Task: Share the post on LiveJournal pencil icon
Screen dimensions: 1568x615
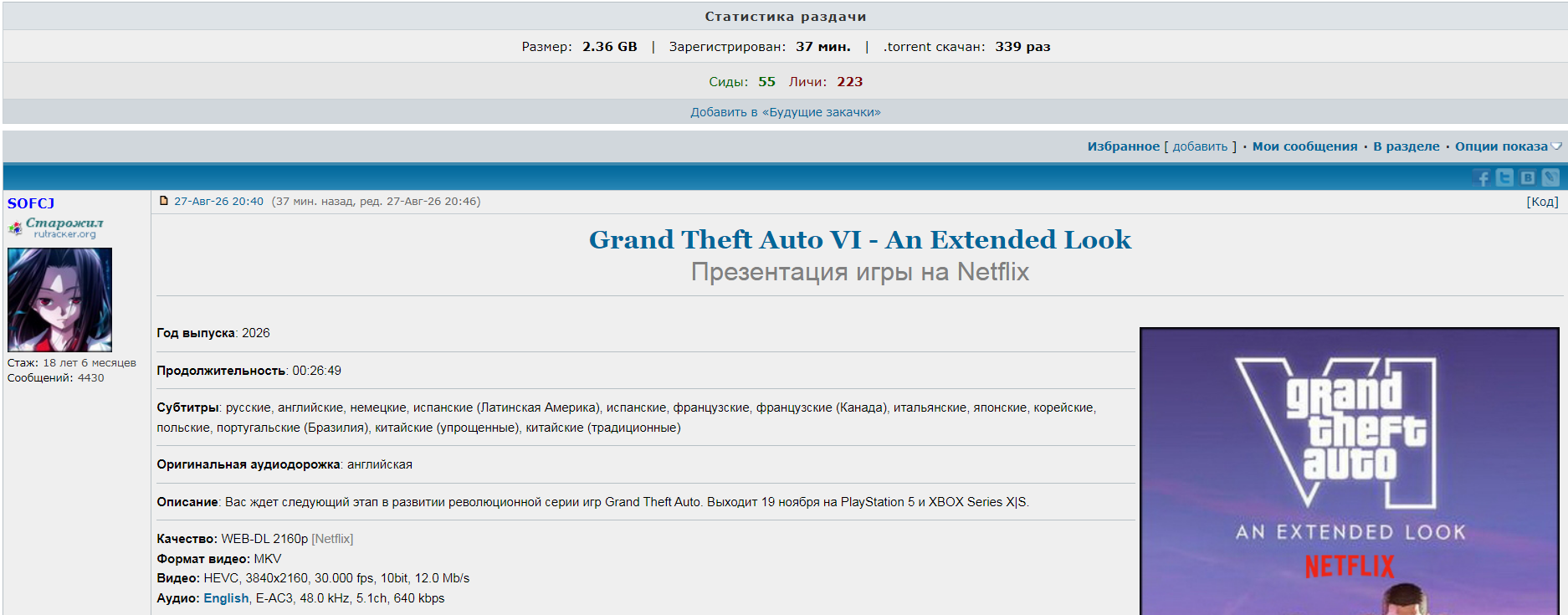Action: 1550,177
